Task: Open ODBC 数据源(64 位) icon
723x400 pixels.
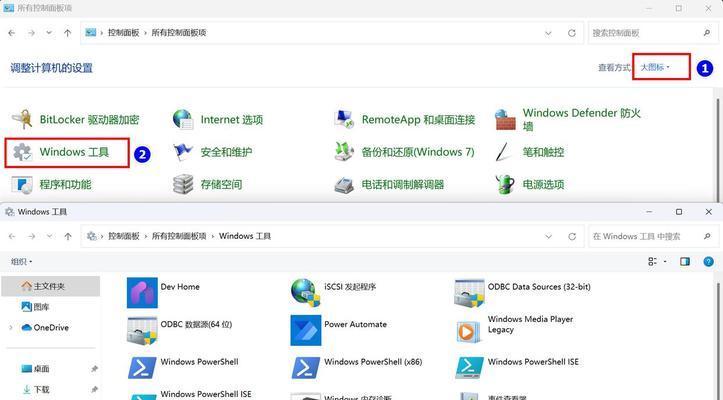Action: (x=142, y=330)
